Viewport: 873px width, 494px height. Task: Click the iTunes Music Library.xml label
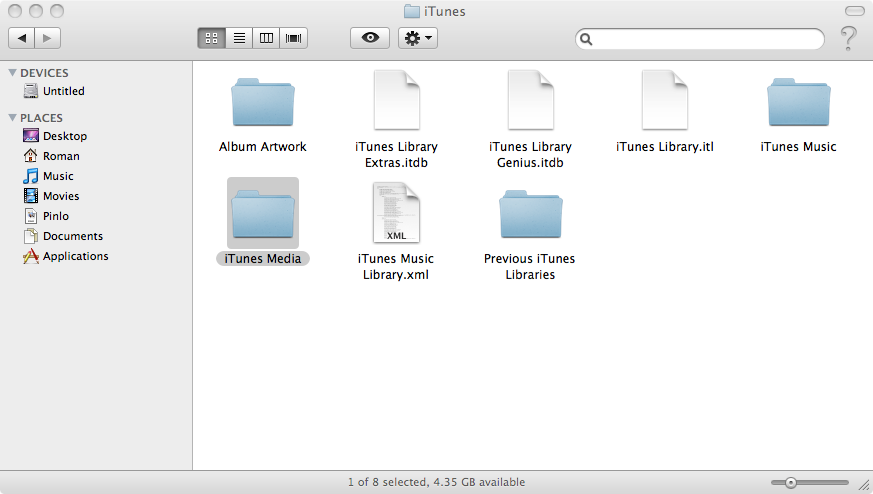[x=396, y=266]
